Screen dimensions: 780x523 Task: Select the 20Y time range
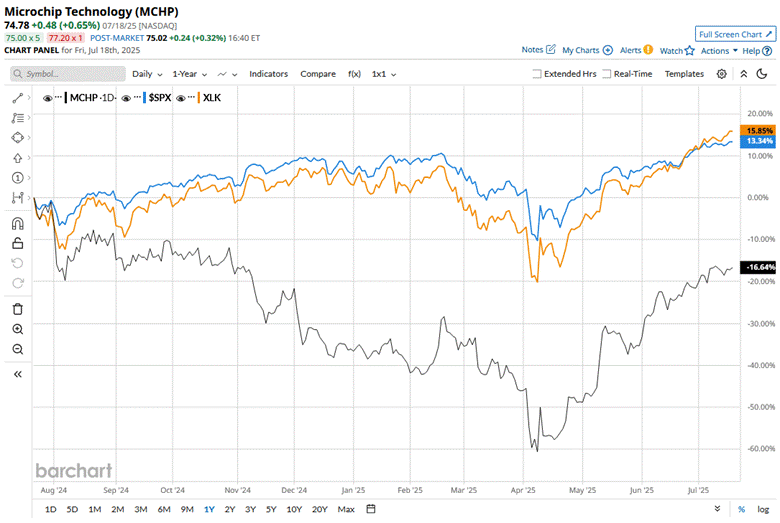pyautogui.click(x=319, y=509)
